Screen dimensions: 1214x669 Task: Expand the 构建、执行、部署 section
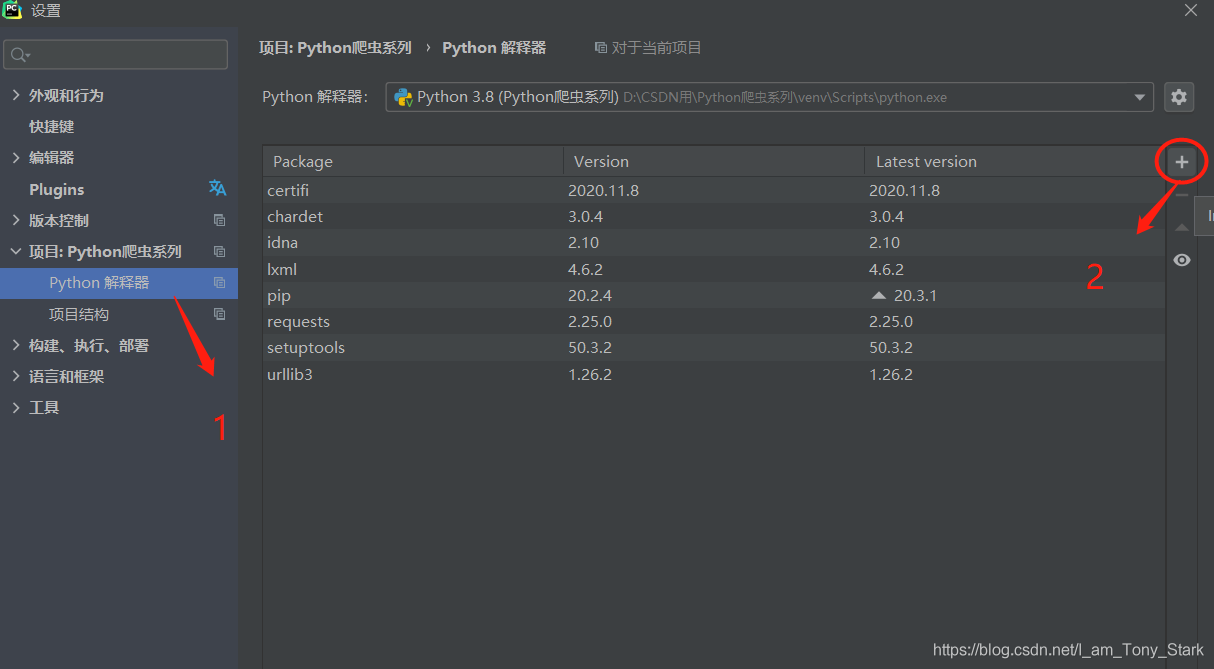(15, 345)
